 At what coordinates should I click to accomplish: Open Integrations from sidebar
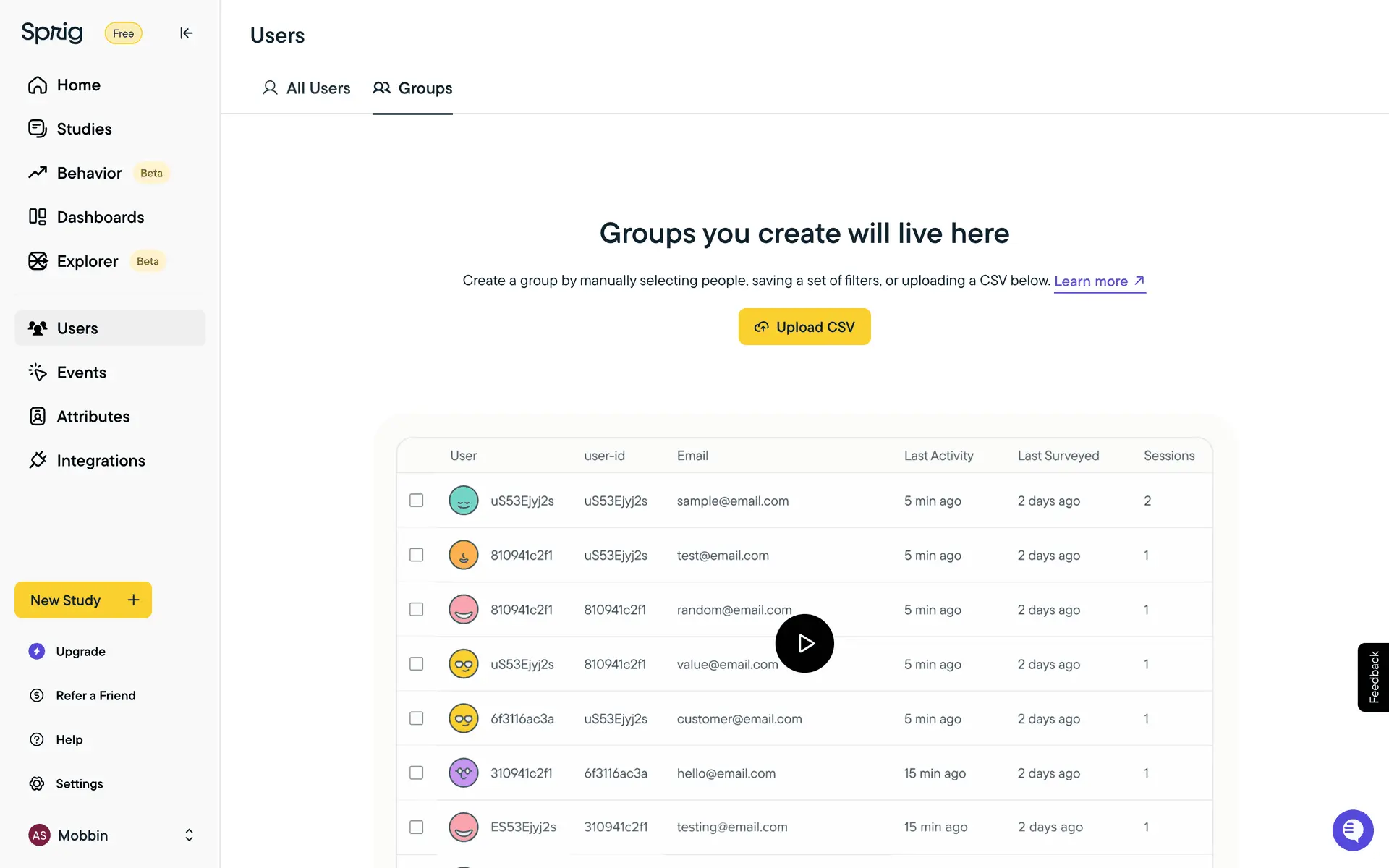[x=101, y=461]
